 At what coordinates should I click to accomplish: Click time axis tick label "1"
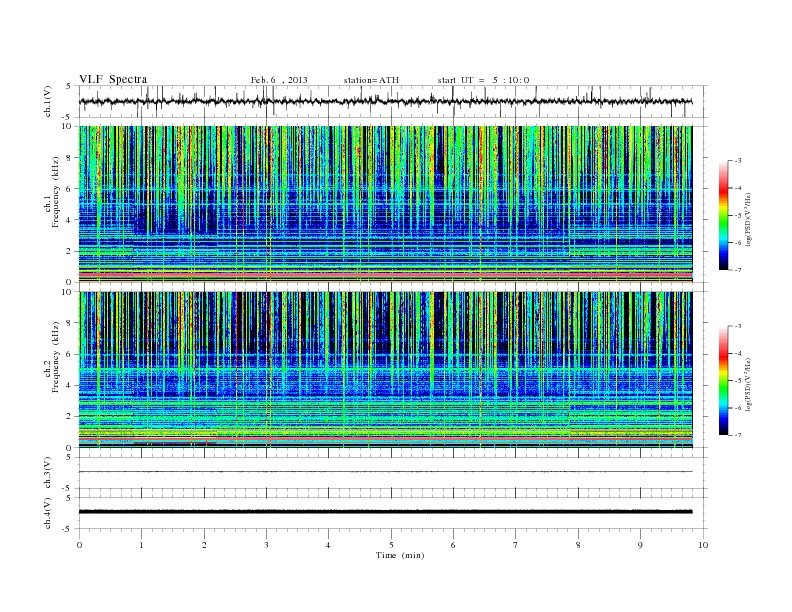click(142, 545)
